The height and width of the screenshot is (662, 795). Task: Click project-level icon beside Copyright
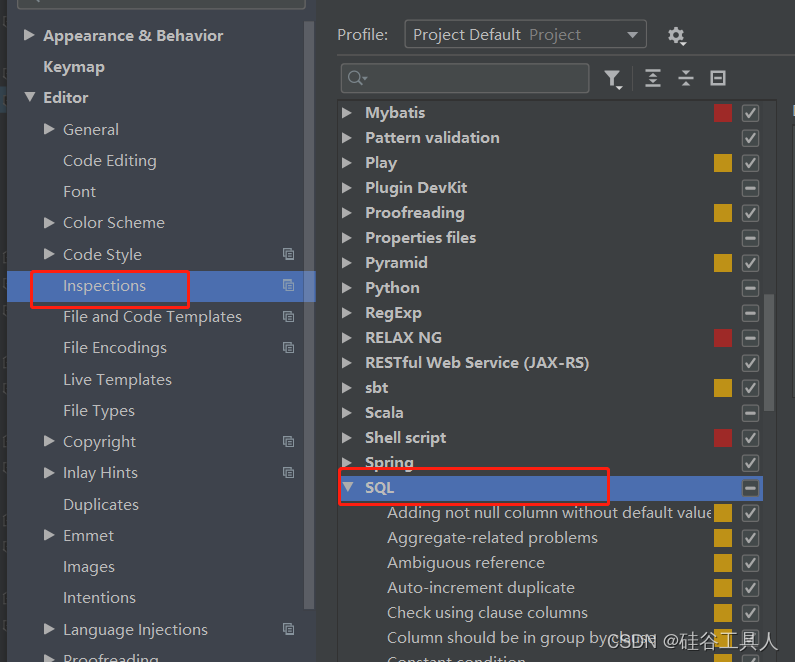pos(288,442)
